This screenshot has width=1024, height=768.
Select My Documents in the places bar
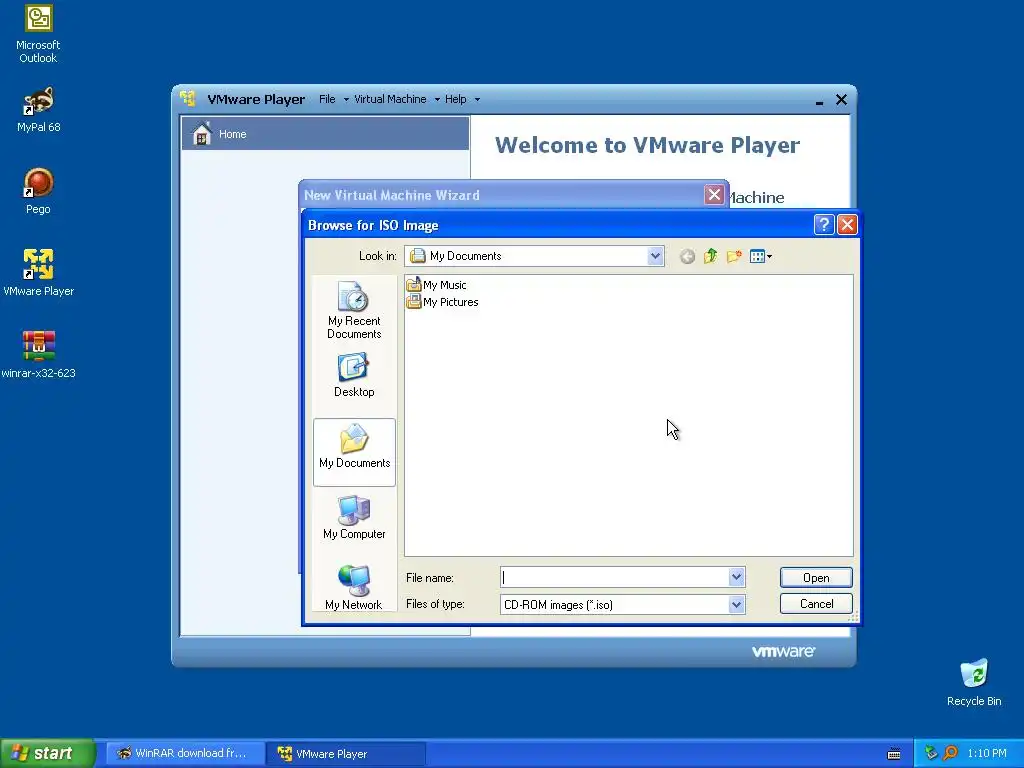pos(354,452)
